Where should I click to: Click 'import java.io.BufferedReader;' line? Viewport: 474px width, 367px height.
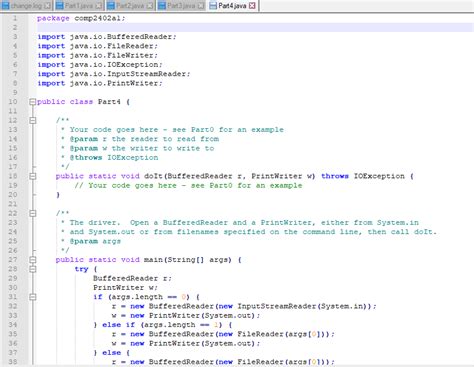(x=107, y=37)
